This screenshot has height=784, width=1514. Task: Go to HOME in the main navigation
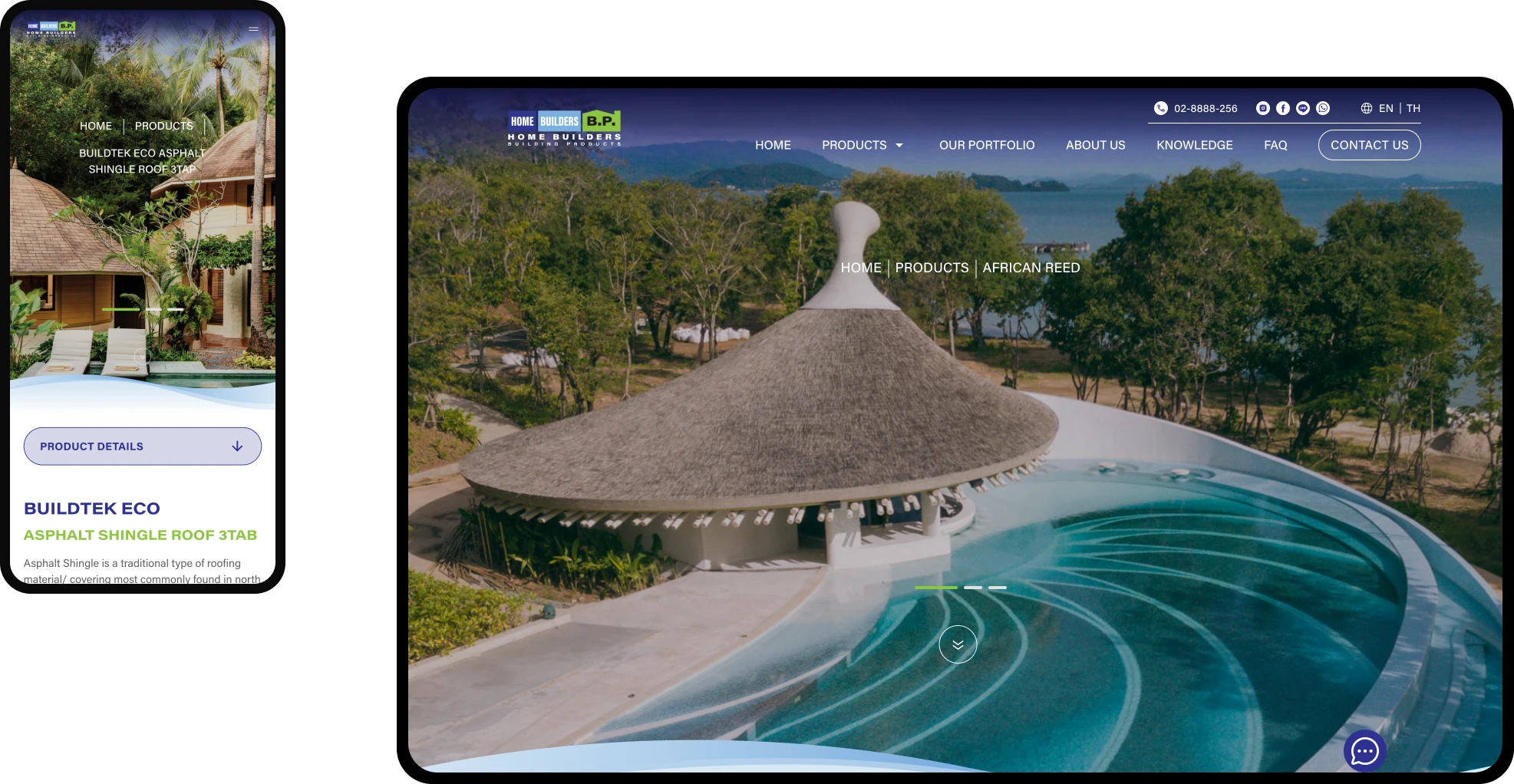pos(773,145)
